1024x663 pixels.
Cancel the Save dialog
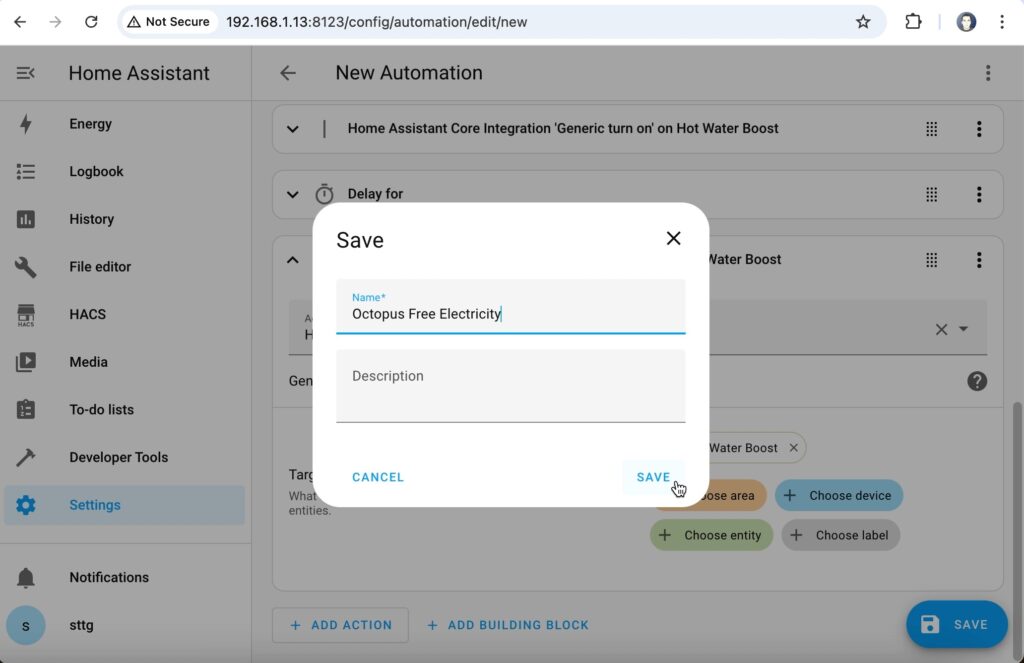pyautogui.click(x=378, y=477)
